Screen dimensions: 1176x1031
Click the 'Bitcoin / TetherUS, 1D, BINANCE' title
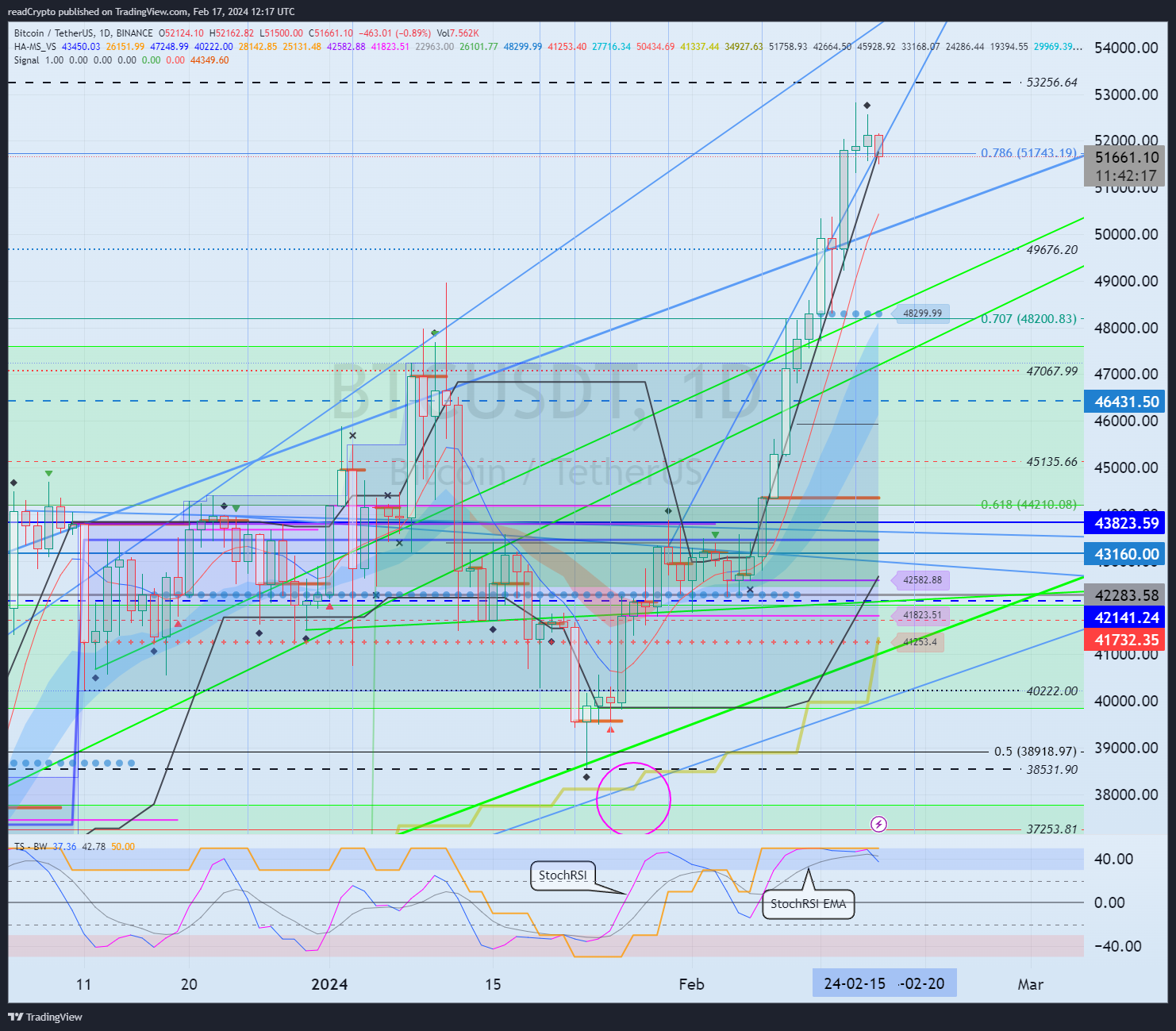(83, 33)
